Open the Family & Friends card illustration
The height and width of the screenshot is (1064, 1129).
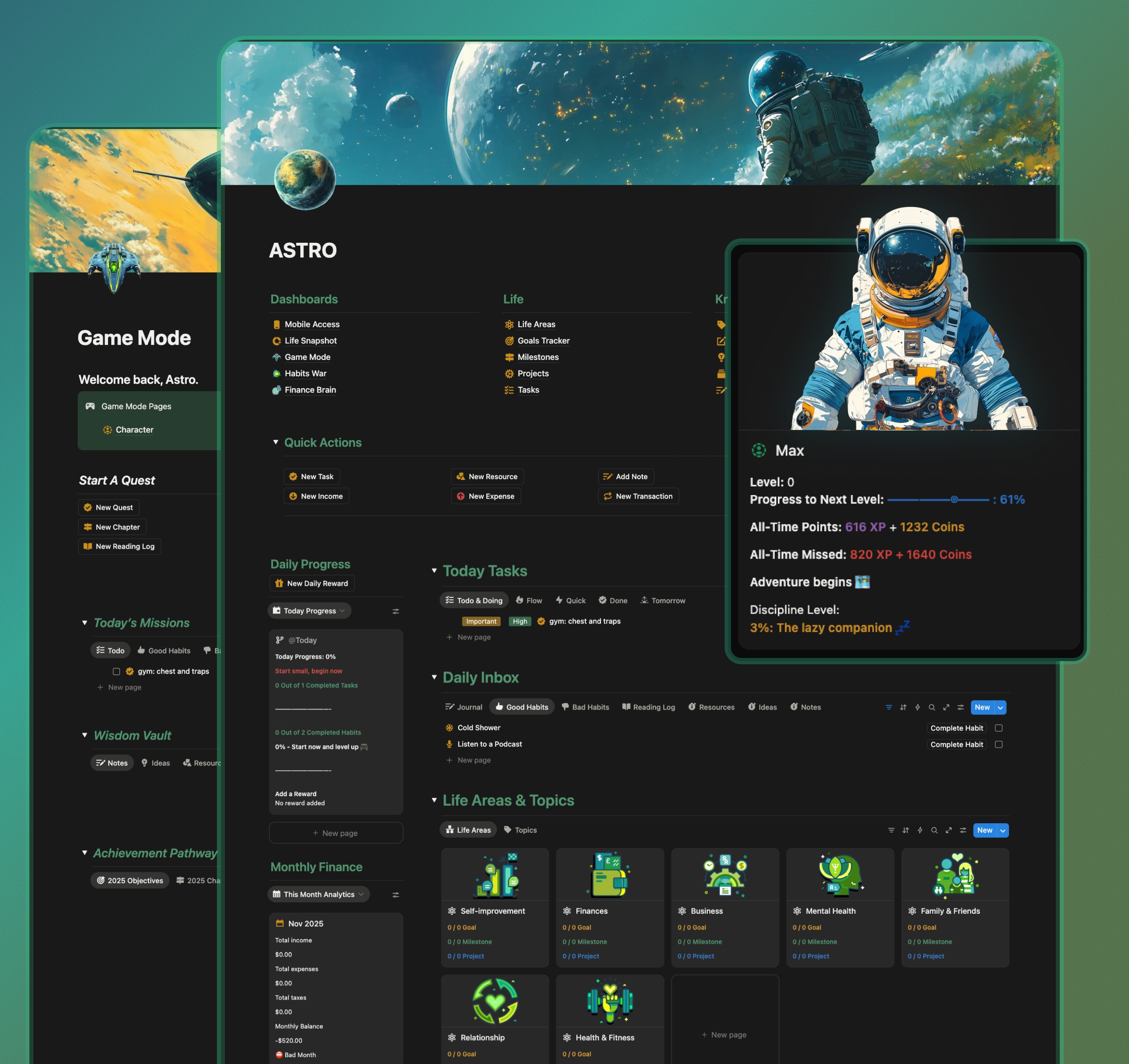[955, 875]
